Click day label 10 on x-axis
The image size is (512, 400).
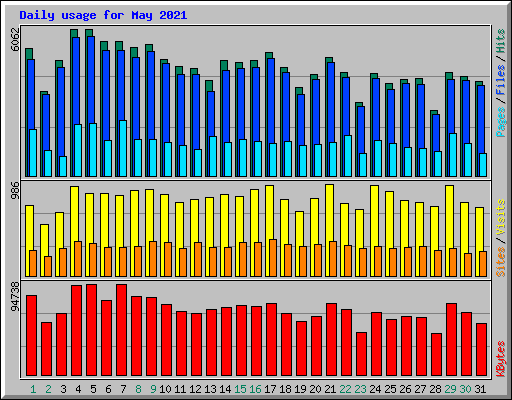pos(165,389)
